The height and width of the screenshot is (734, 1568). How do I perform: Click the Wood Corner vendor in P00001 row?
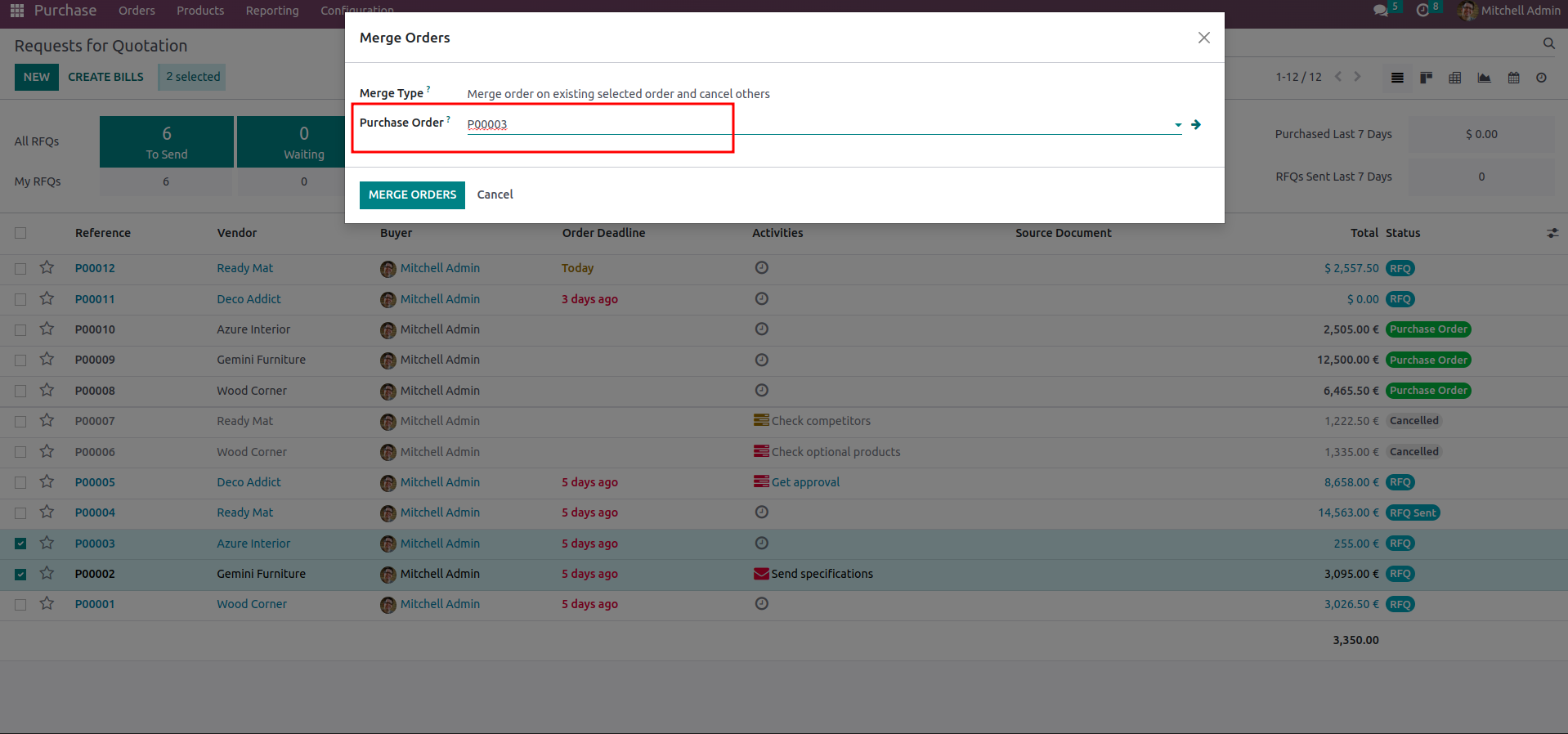click(x=252, y=604)
